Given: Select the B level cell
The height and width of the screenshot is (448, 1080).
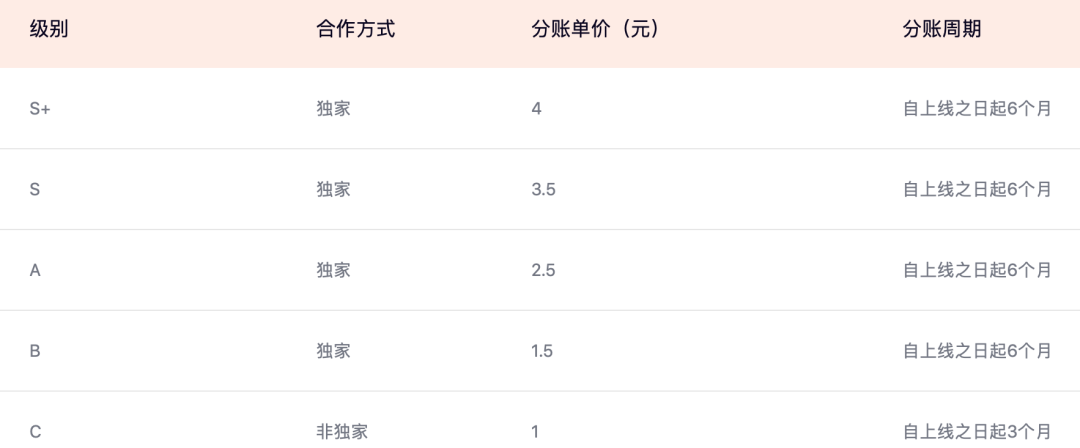Looking at the screenshot, I should coord(35,351).
